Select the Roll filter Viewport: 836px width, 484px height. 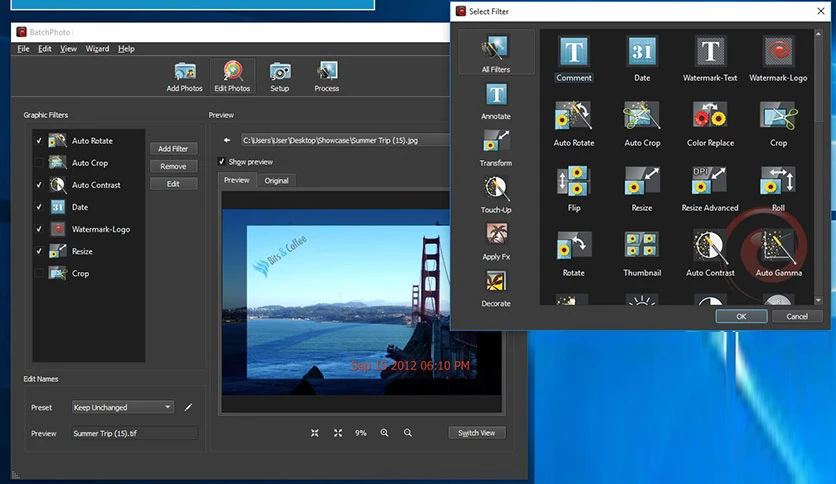778,189
